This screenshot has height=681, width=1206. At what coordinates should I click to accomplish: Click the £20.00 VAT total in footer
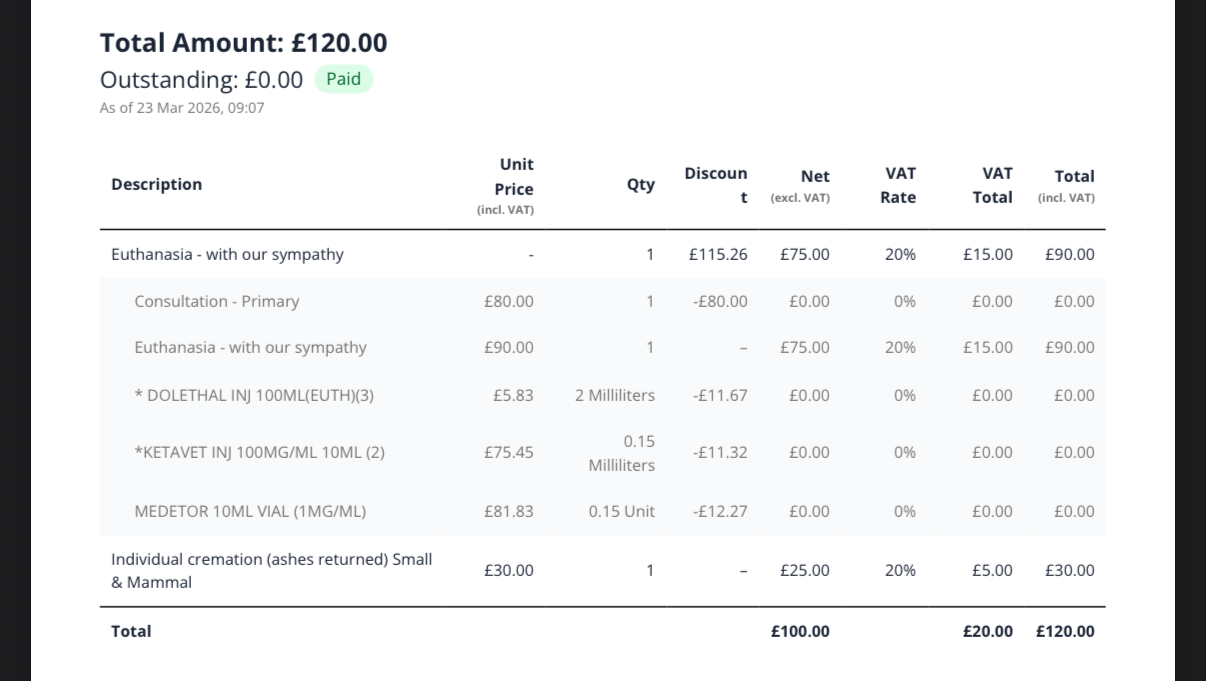click(x=988, y=631)
